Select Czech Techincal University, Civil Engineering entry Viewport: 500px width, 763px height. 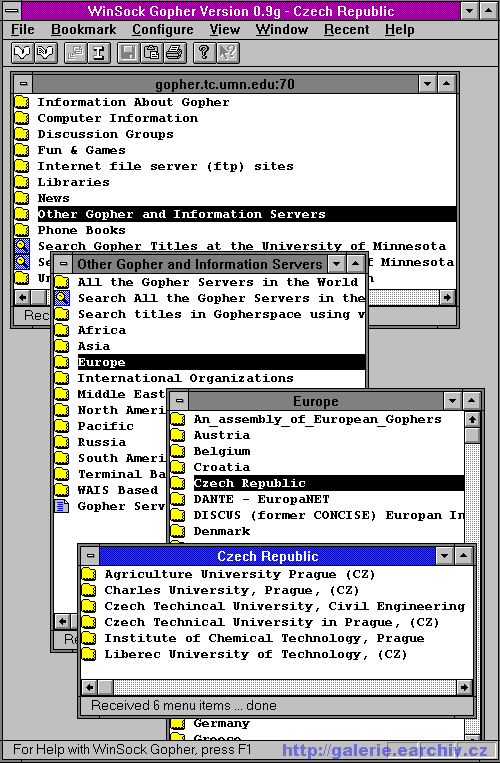pos(285,606)
